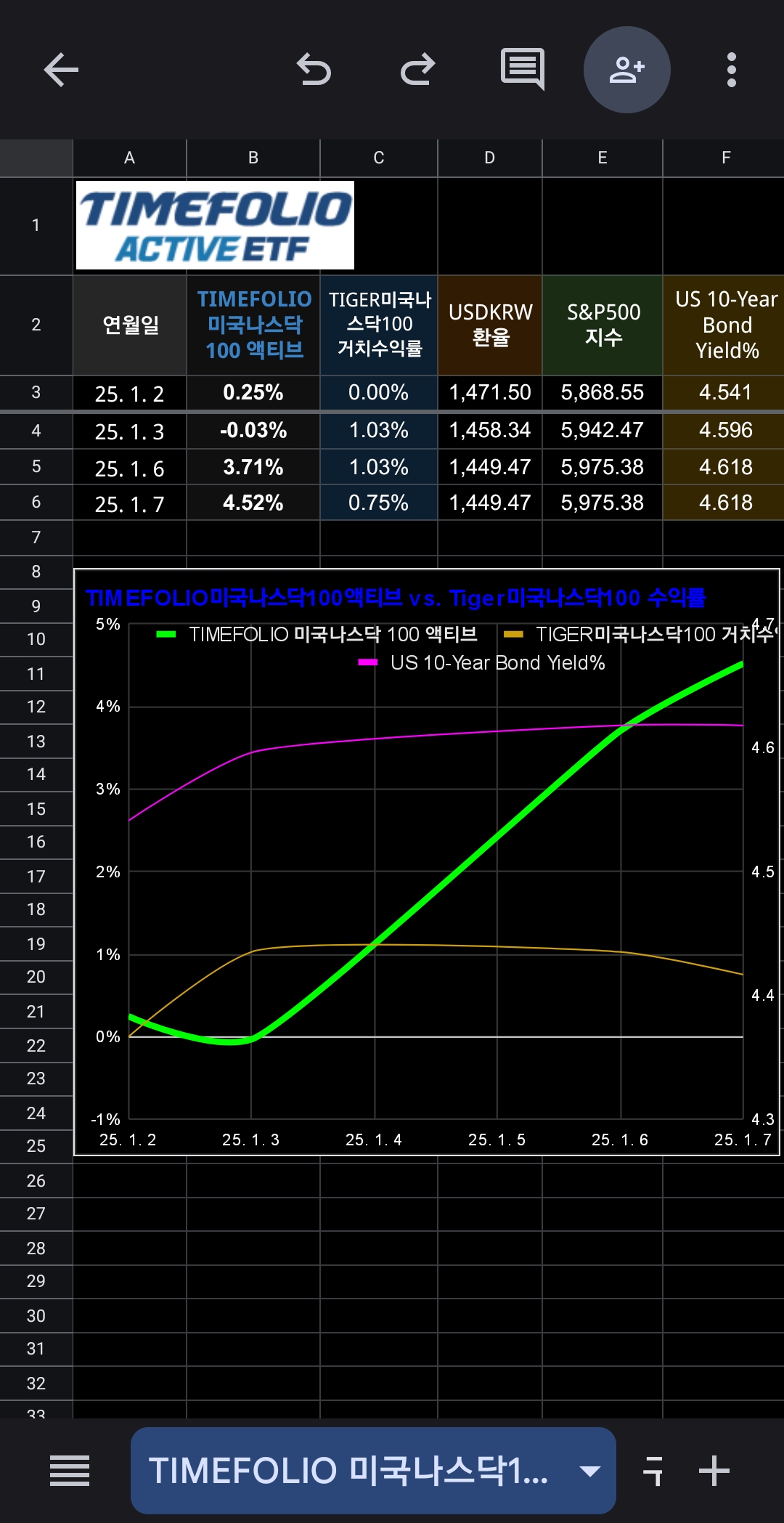Image resolution: width=784 pixels, height=1523 pixels.
Task: Select the S&P500 지수 header cell
Action: pyautogui.click(x=603, y=325)
